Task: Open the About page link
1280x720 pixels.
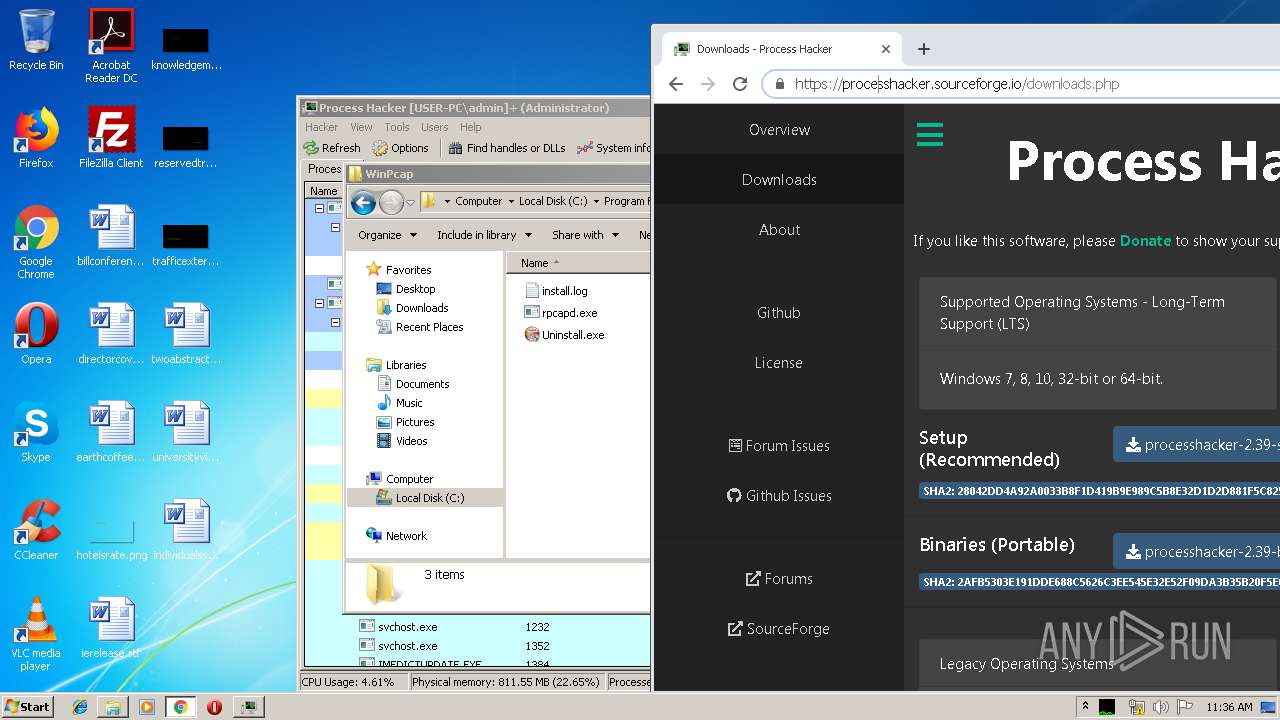Action: pyautogui.click(x=779, y=230)
